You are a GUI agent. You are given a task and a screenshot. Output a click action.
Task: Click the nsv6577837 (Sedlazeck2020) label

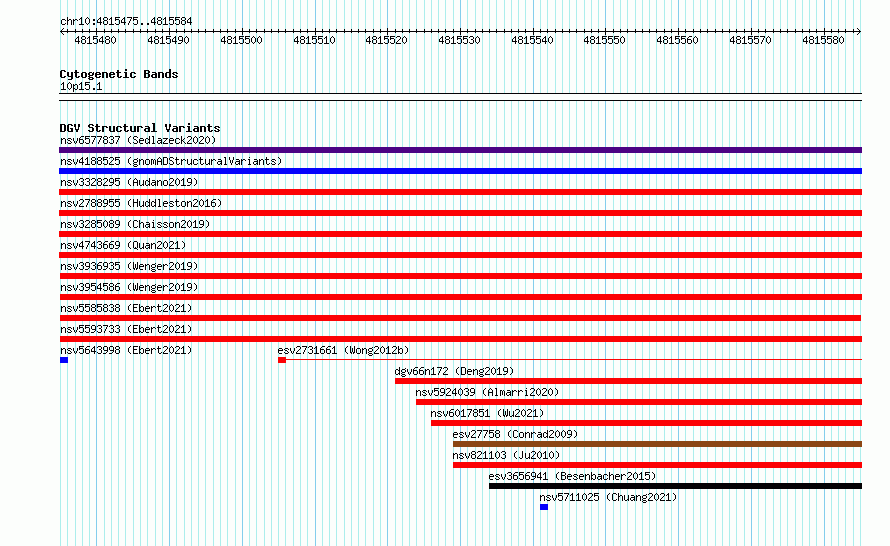tap(138, 140)
